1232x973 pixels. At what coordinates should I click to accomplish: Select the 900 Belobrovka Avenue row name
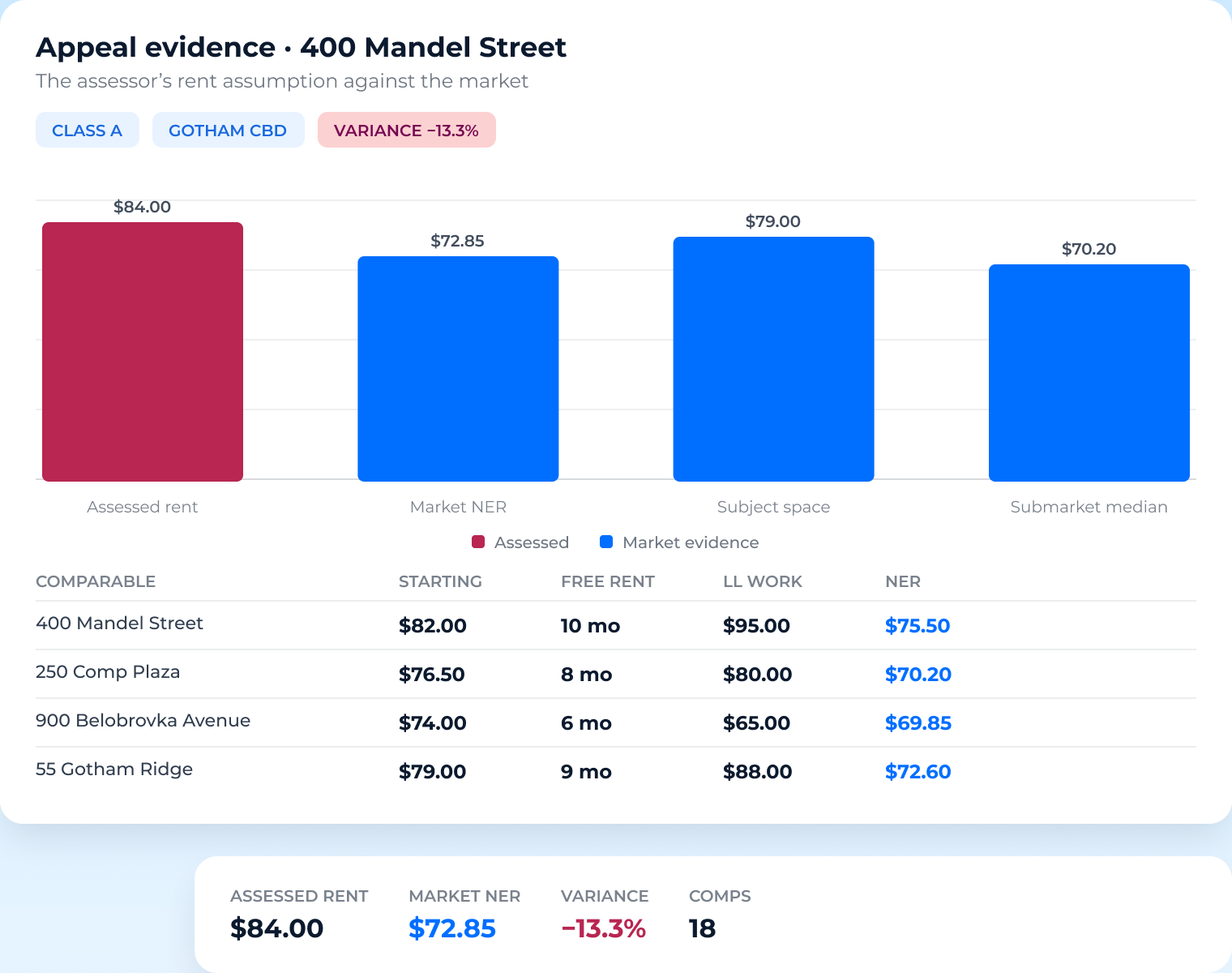(x=143, y=720)
